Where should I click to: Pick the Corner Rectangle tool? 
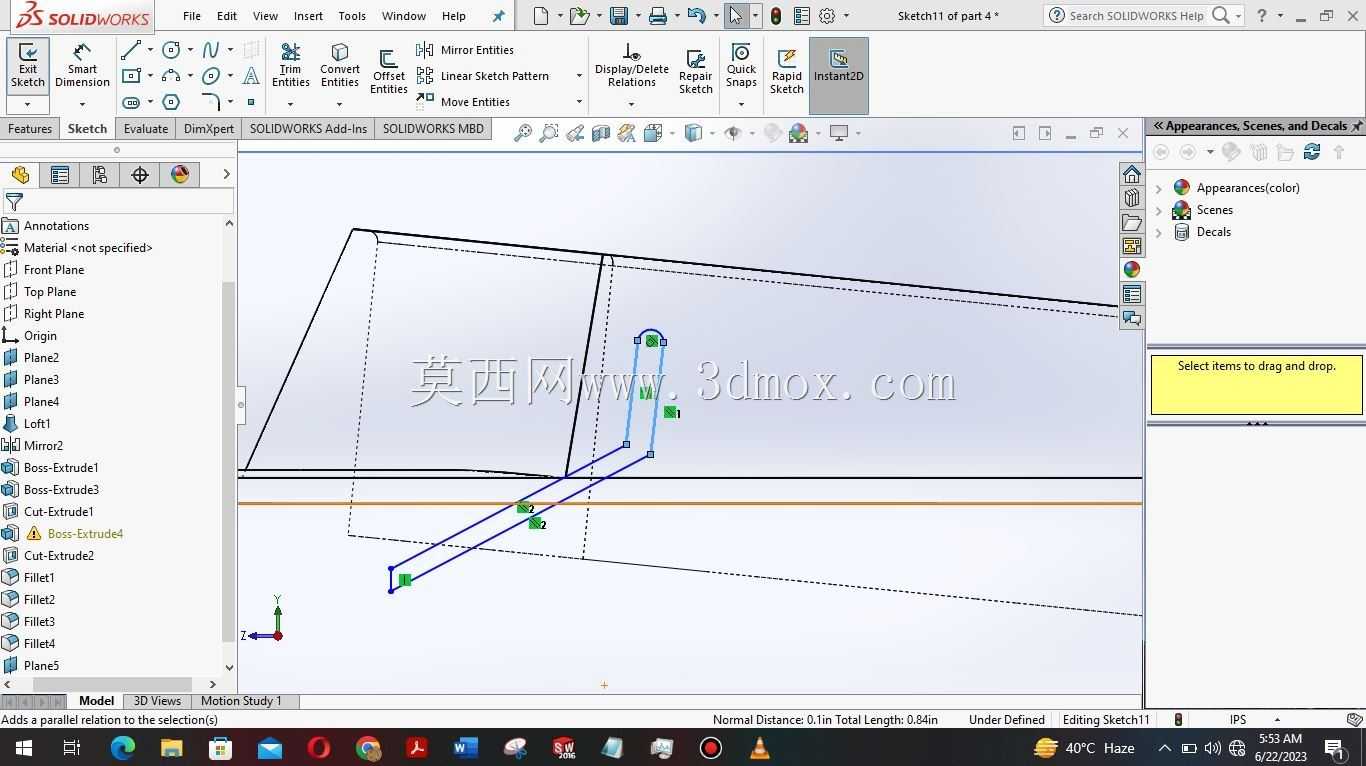click(x=131, y=76)
